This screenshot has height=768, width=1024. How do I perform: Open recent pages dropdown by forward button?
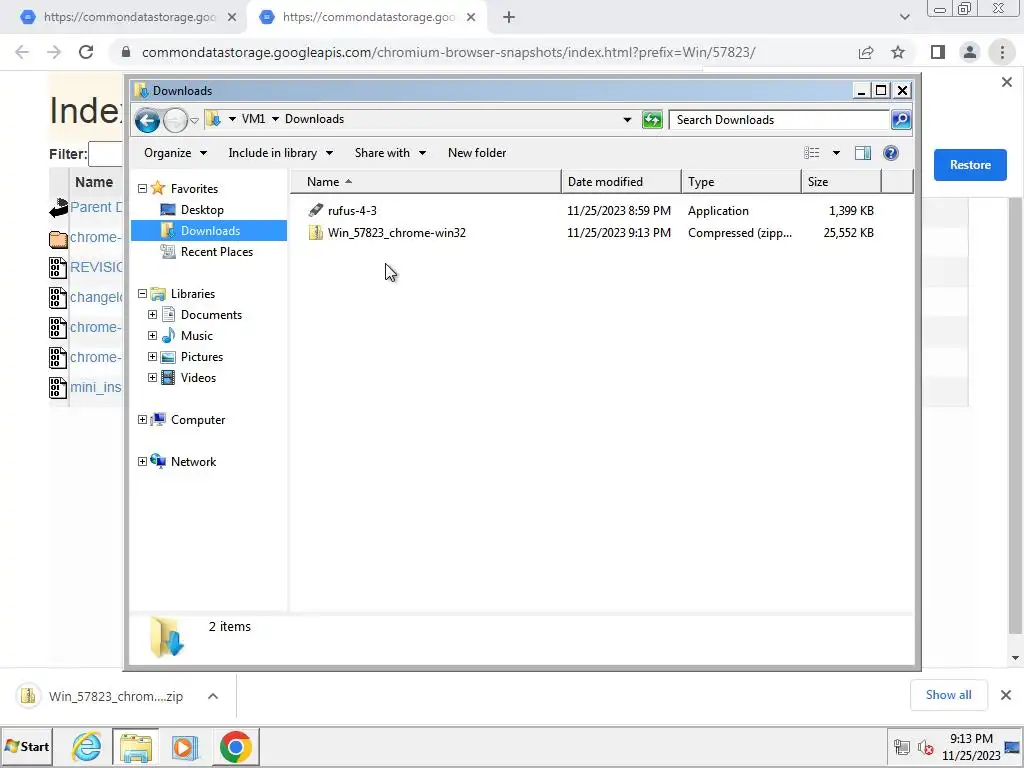(x=194, y=121)
